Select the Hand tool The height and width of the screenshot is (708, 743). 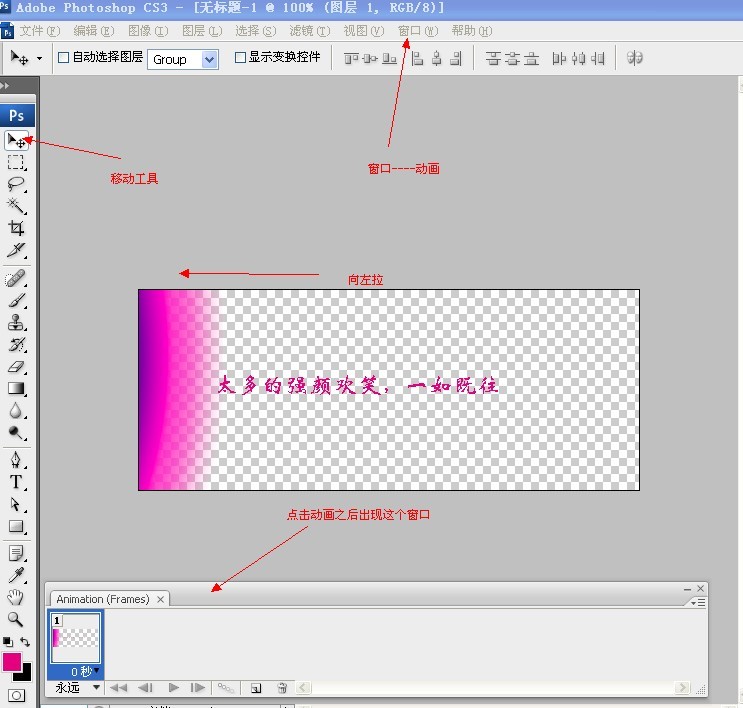coord(16,597)
